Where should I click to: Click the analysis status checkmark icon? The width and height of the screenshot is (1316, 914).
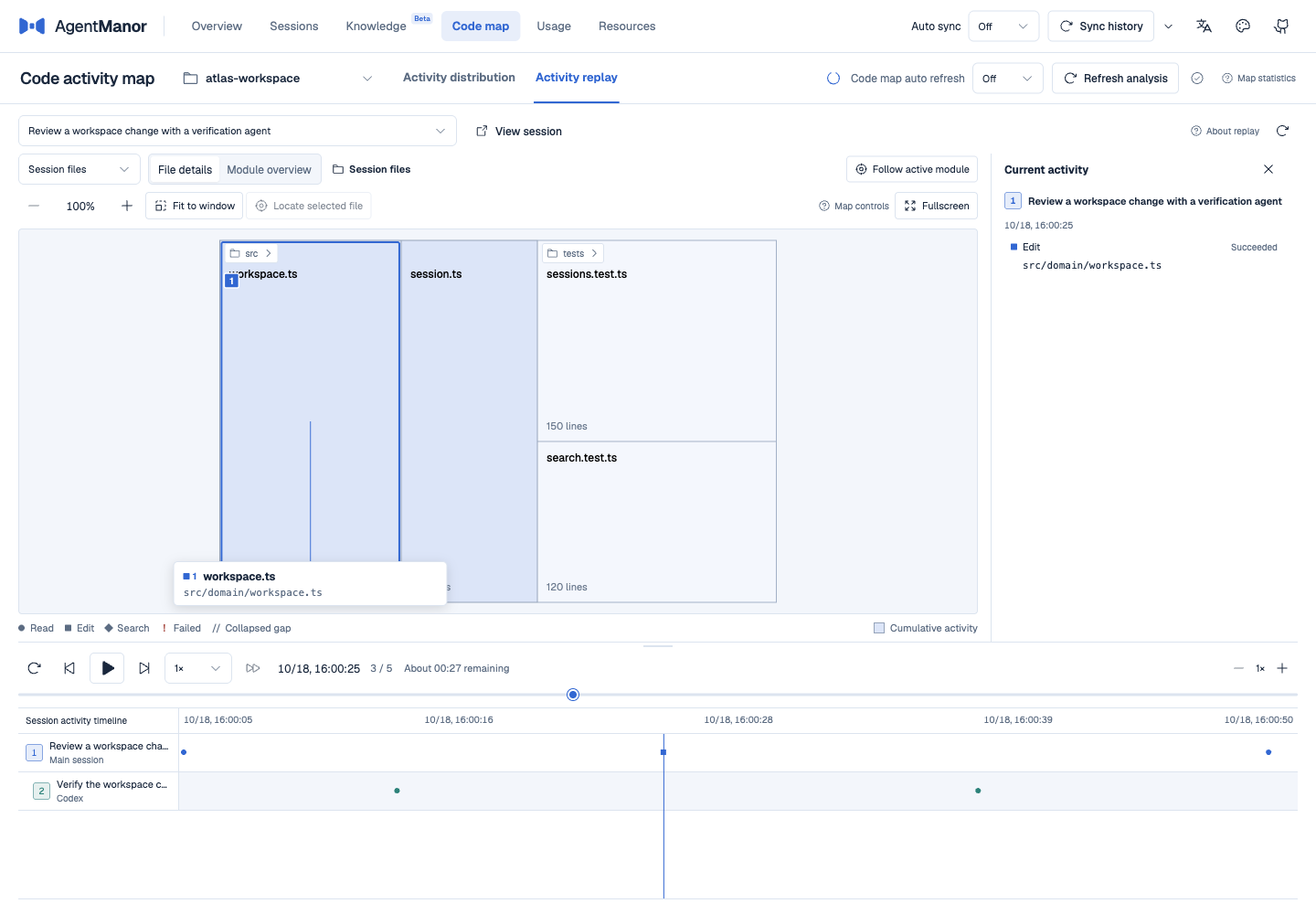1197,79
